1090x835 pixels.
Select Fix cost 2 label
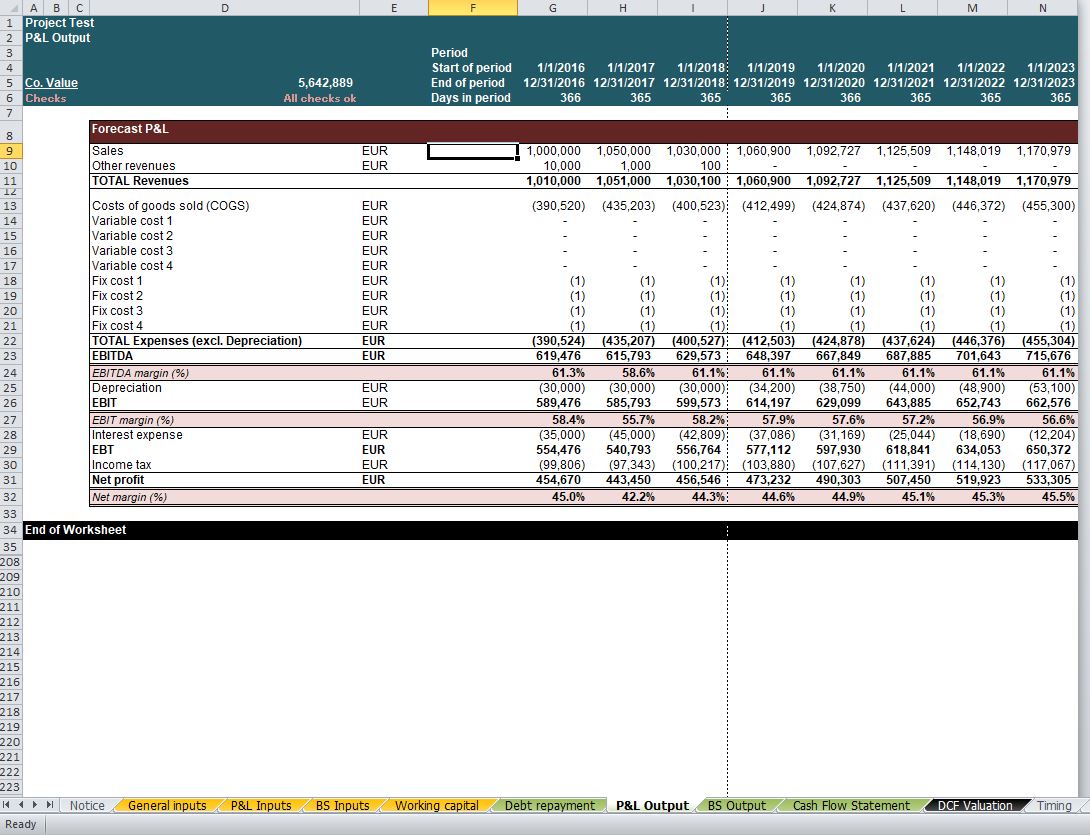pyautogui.click(x=117, y=296)
